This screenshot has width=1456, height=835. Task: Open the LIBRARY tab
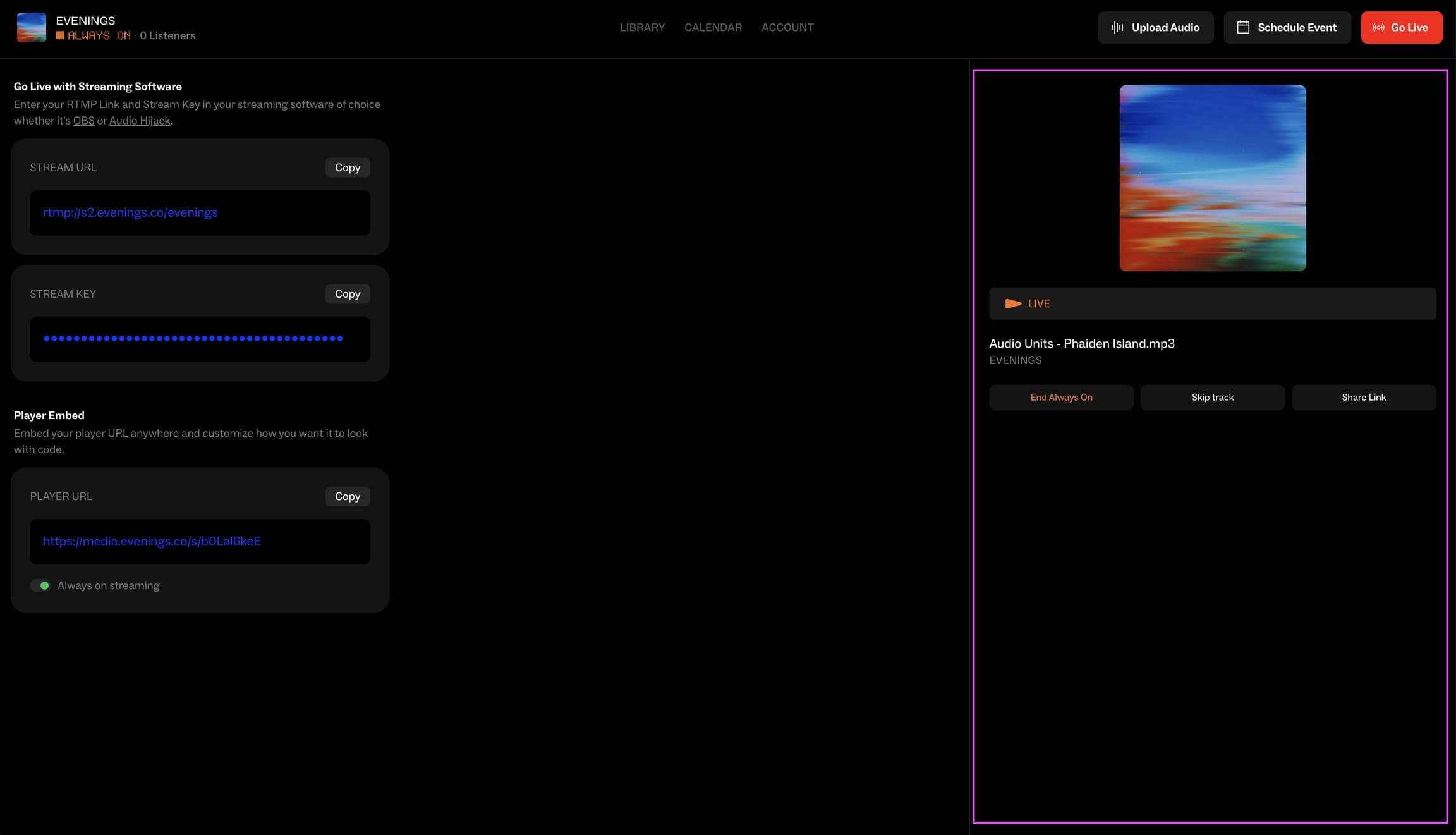click(x=642, y=27)
